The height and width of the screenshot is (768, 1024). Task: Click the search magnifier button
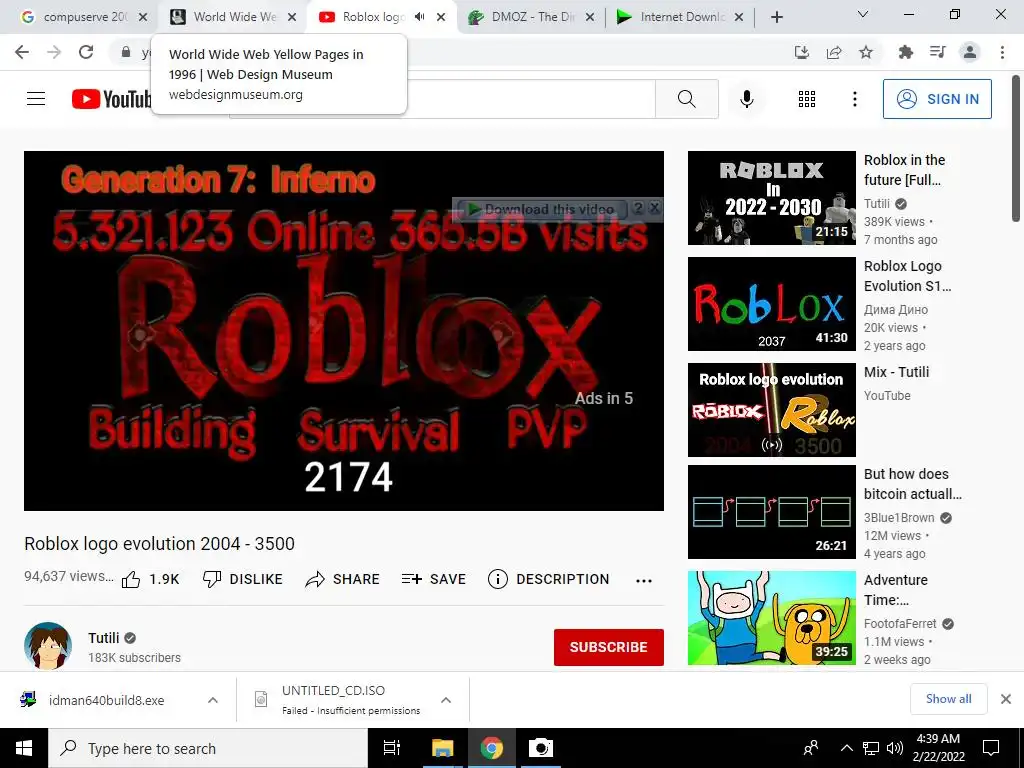[686, 99]
